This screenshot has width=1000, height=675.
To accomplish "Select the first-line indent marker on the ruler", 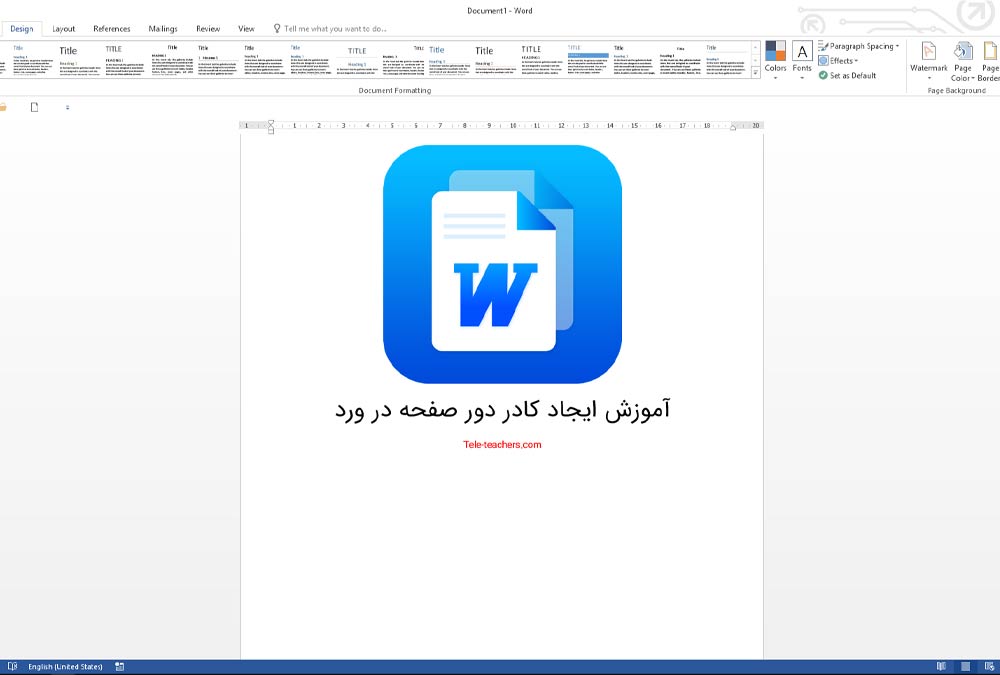I will click(270, 122).
